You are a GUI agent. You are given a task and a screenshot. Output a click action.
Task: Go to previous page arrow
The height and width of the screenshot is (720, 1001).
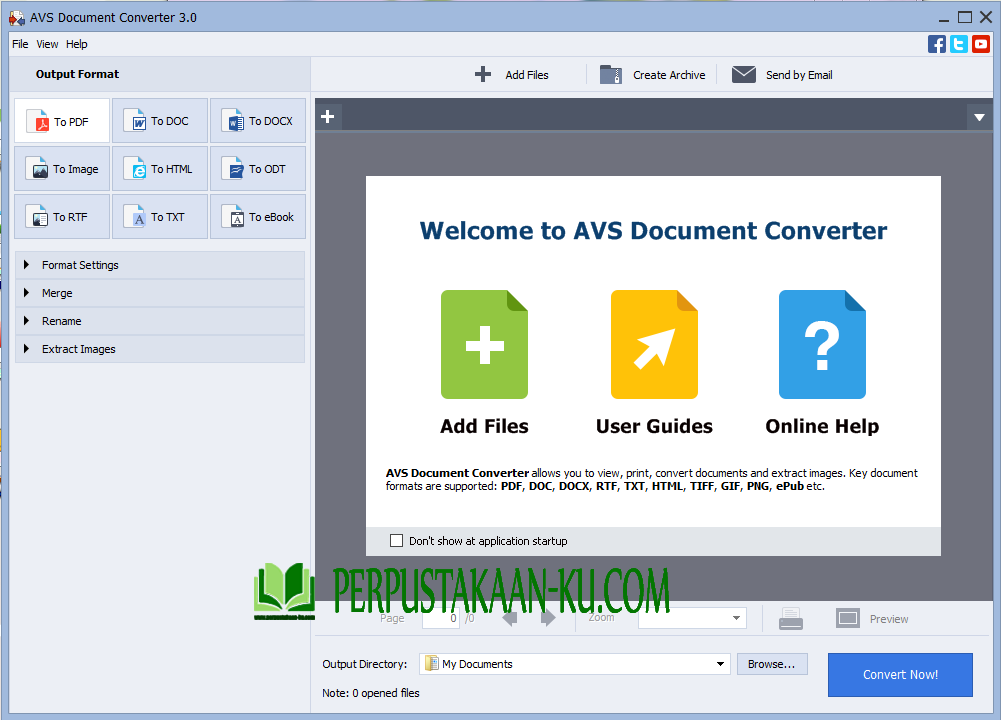click(509, 618)
